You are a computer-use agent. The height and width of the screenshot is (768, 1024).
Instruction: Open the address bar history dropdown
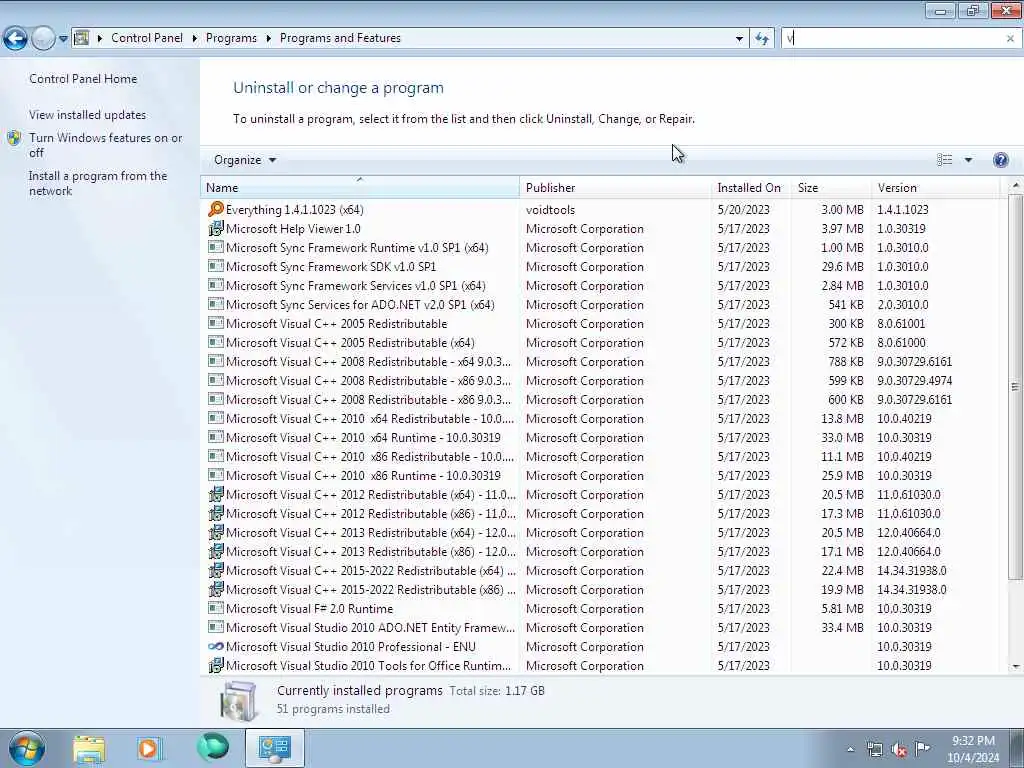[x=739, y=39]
